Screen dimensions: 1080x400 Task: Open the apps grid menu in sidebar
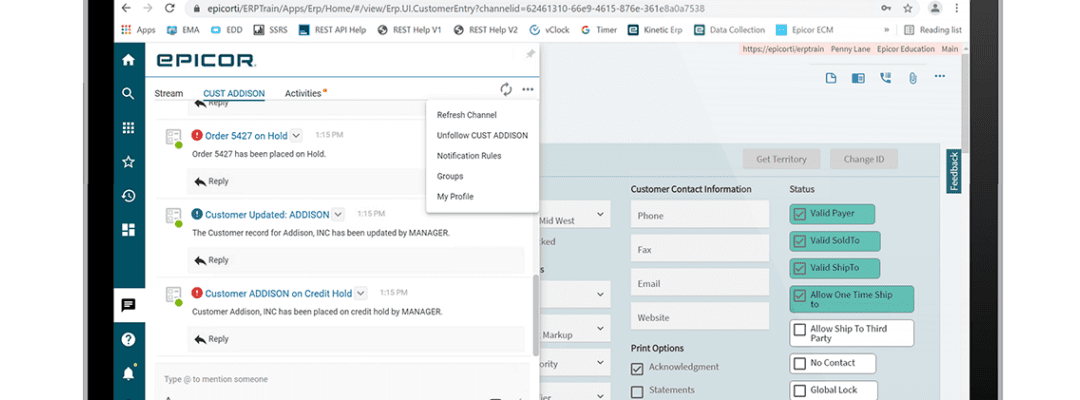pos(128,128)
